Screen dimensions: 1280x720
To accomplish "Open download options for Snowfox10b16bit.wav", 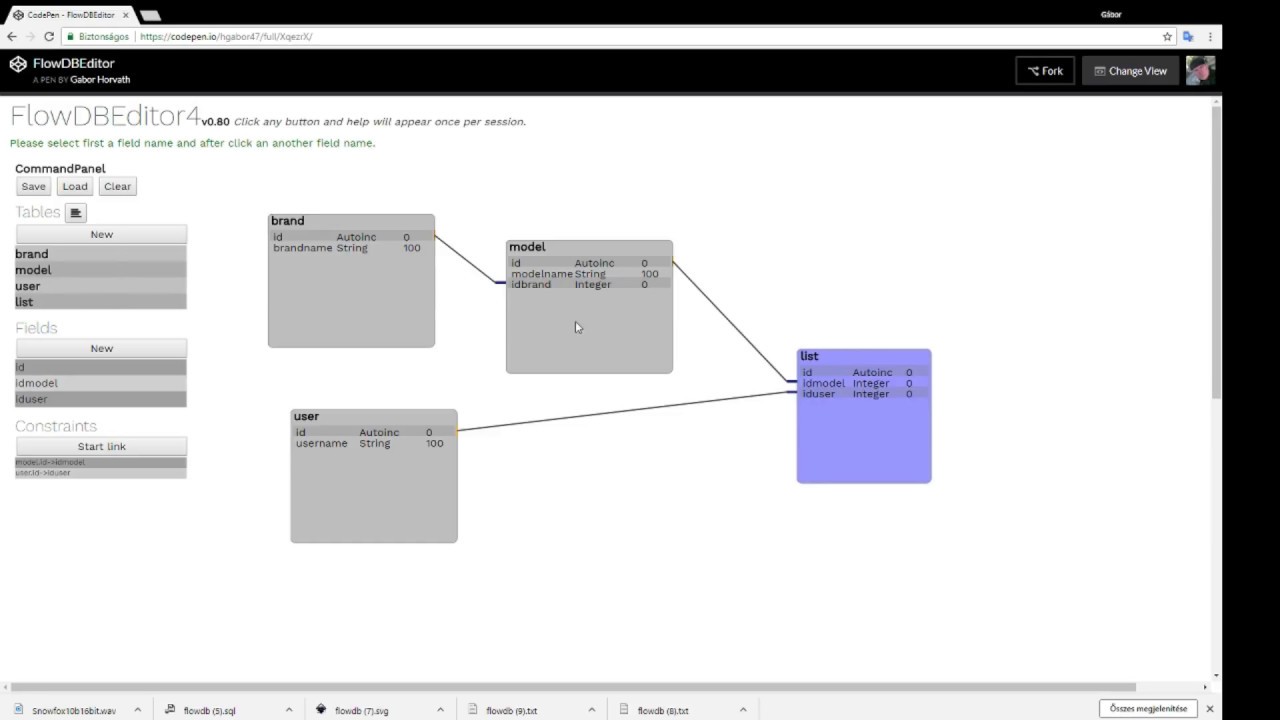I will (x=137, y=710).
